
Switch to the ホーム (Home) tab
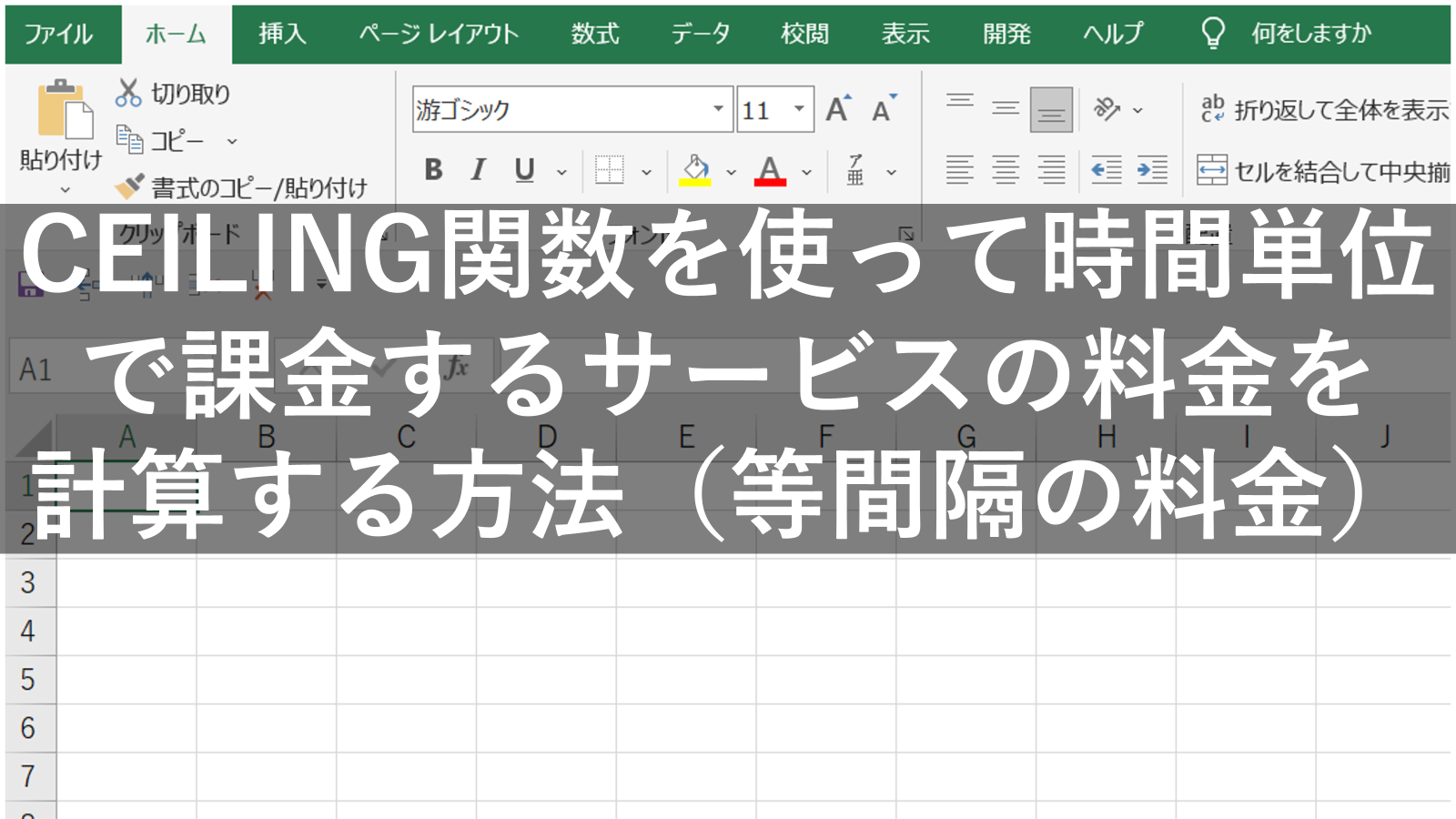[177, 35]
